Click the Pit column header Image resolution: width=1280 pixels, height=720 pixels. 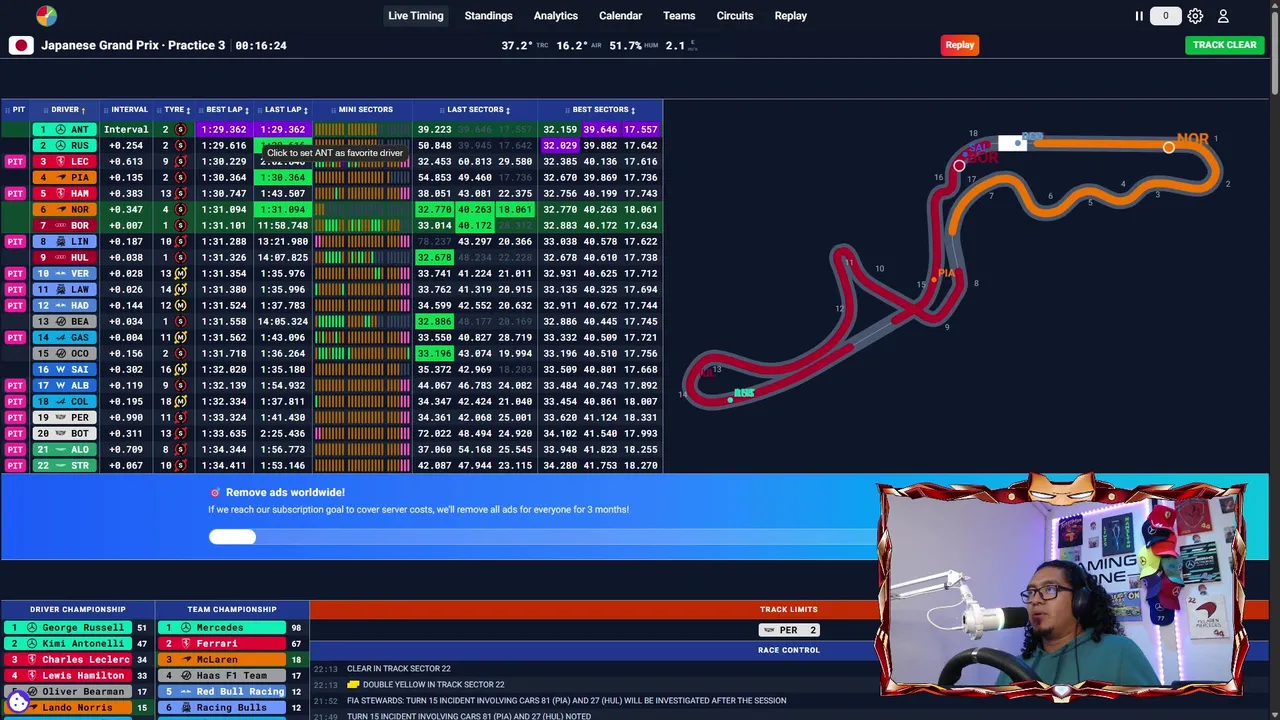pos(16,109)
